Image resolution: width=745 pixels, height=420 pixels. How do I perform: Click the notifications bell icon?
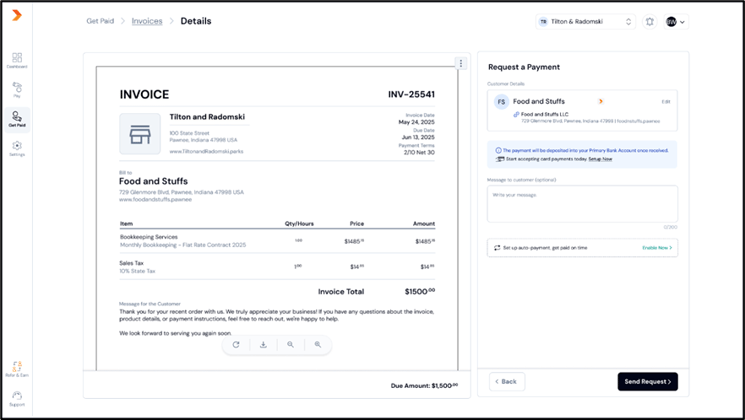pyautogui.click(x=649, y=21)
